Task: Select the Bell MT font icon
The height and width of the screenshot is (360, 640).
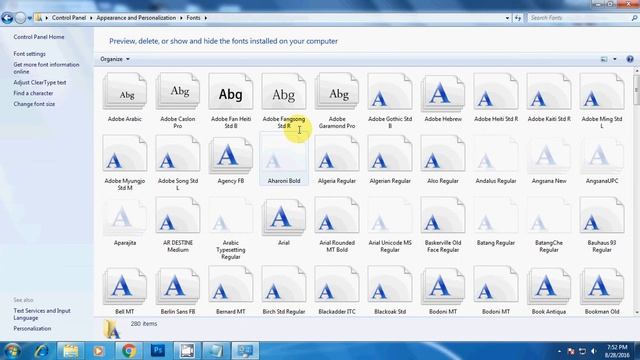Action: point(125,285)
